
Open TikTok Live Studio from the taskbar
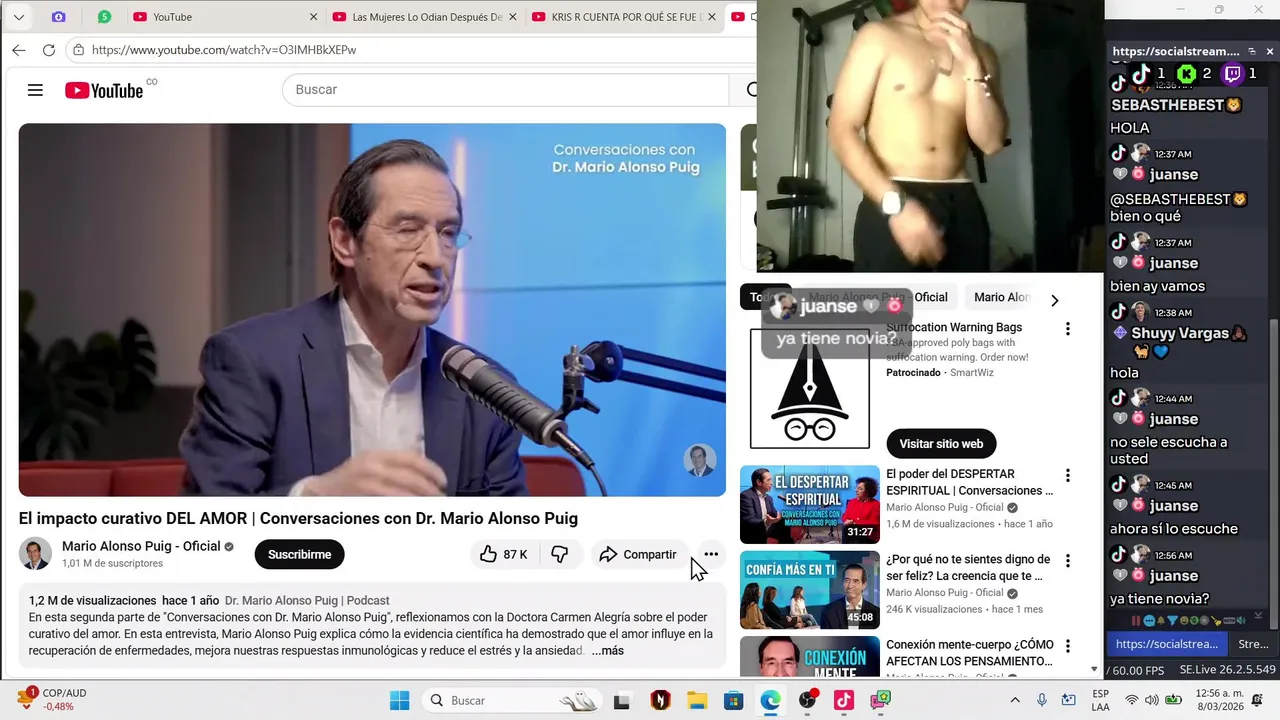coord(844,700)
